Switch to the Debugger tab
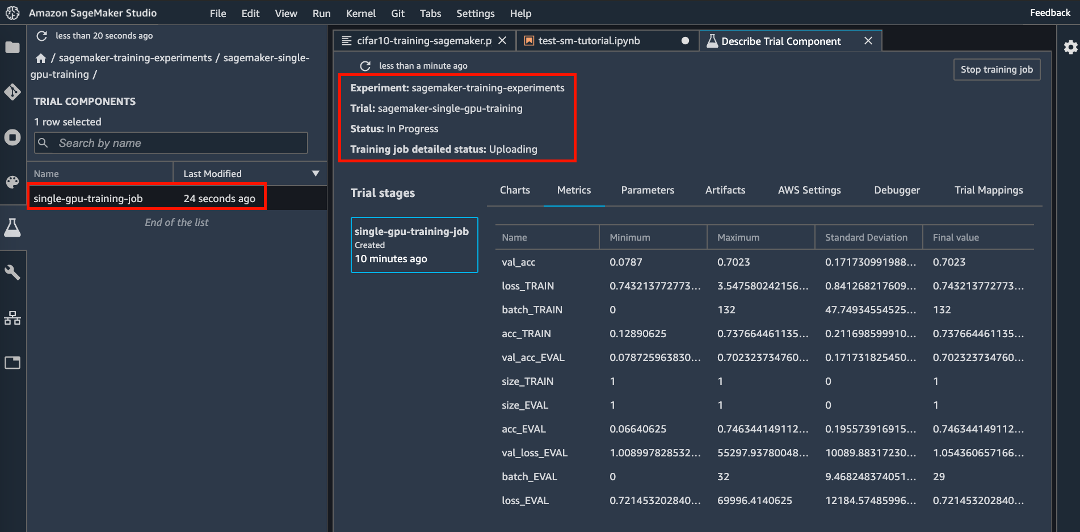The width and height of the screenshot is (1080, 532). (897, 190)
